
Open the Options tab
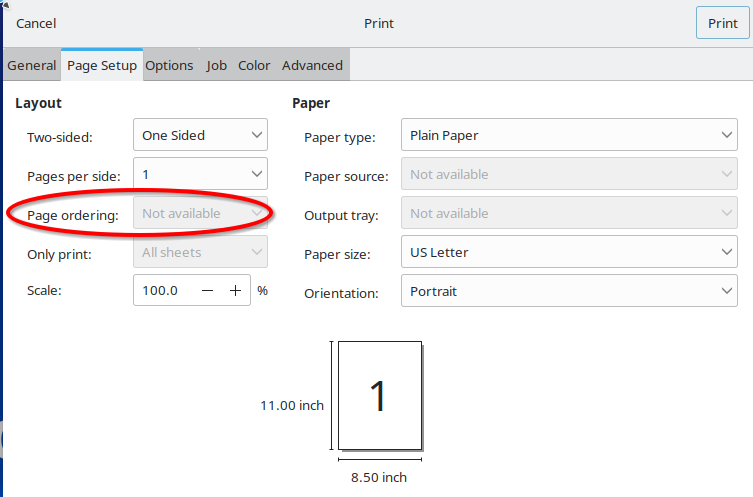(x=169, y=65)
